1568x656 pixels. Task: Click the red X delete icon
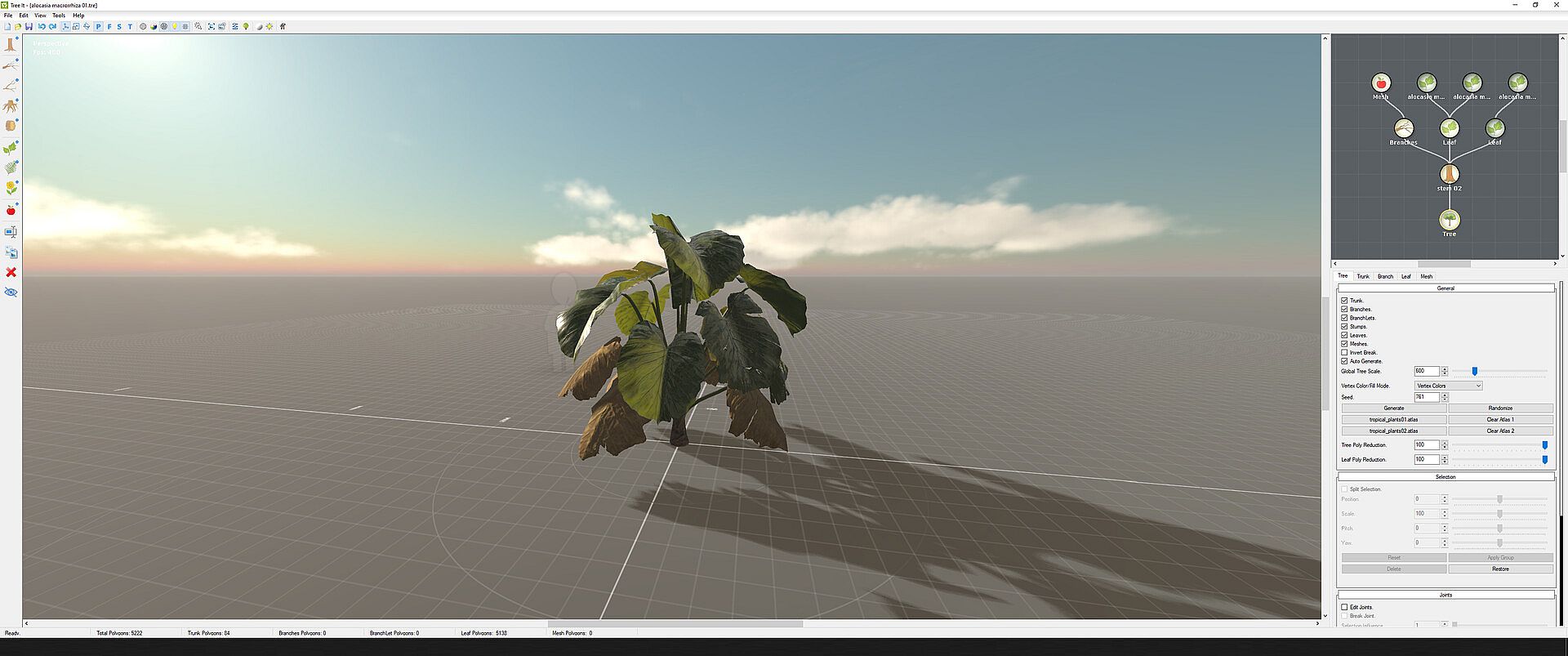click(11, 272)
